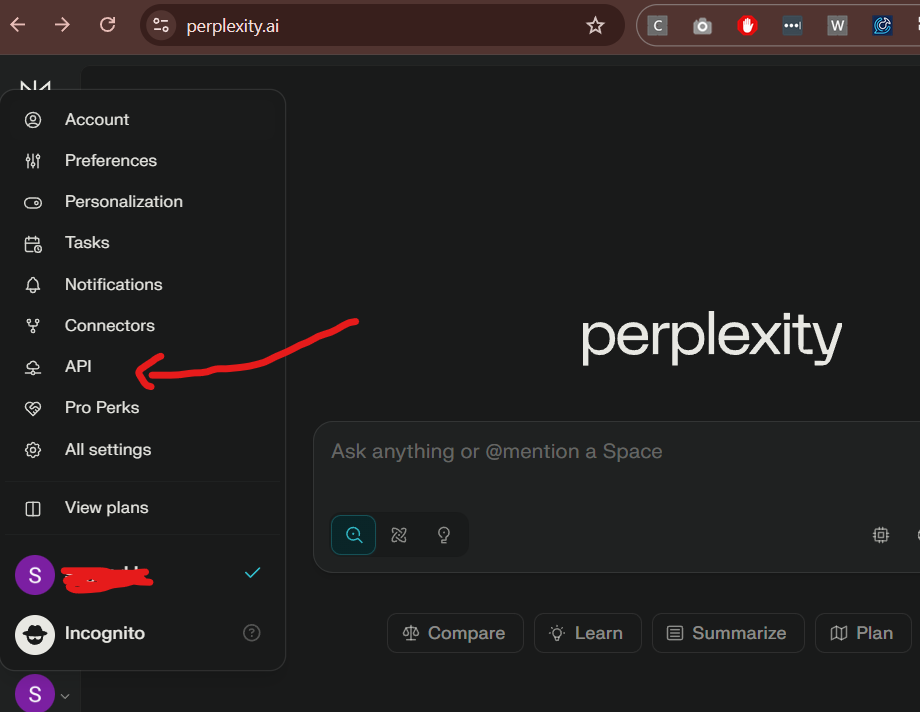
Task: Go back in browser
Action: 18,25
